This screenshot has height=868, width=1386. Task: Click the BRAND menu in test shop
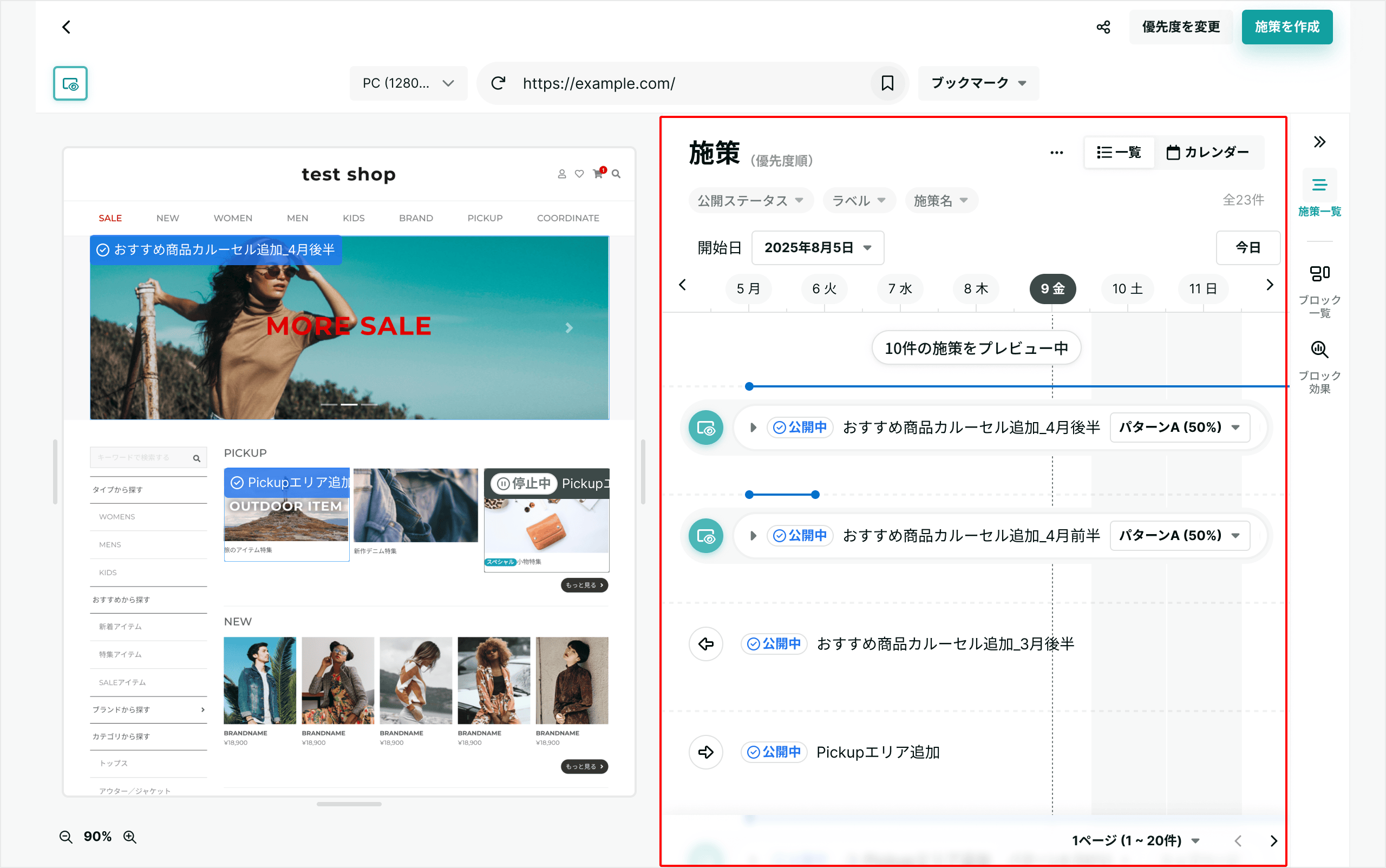(416, 218)
